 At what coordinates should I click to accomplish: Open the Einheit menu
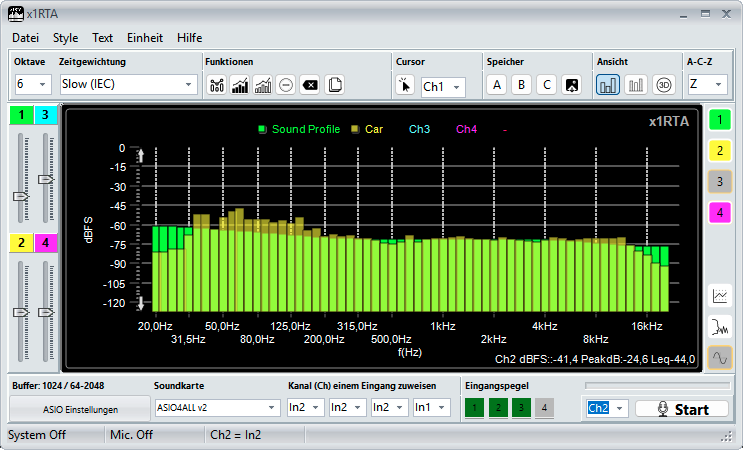point(145,38)
